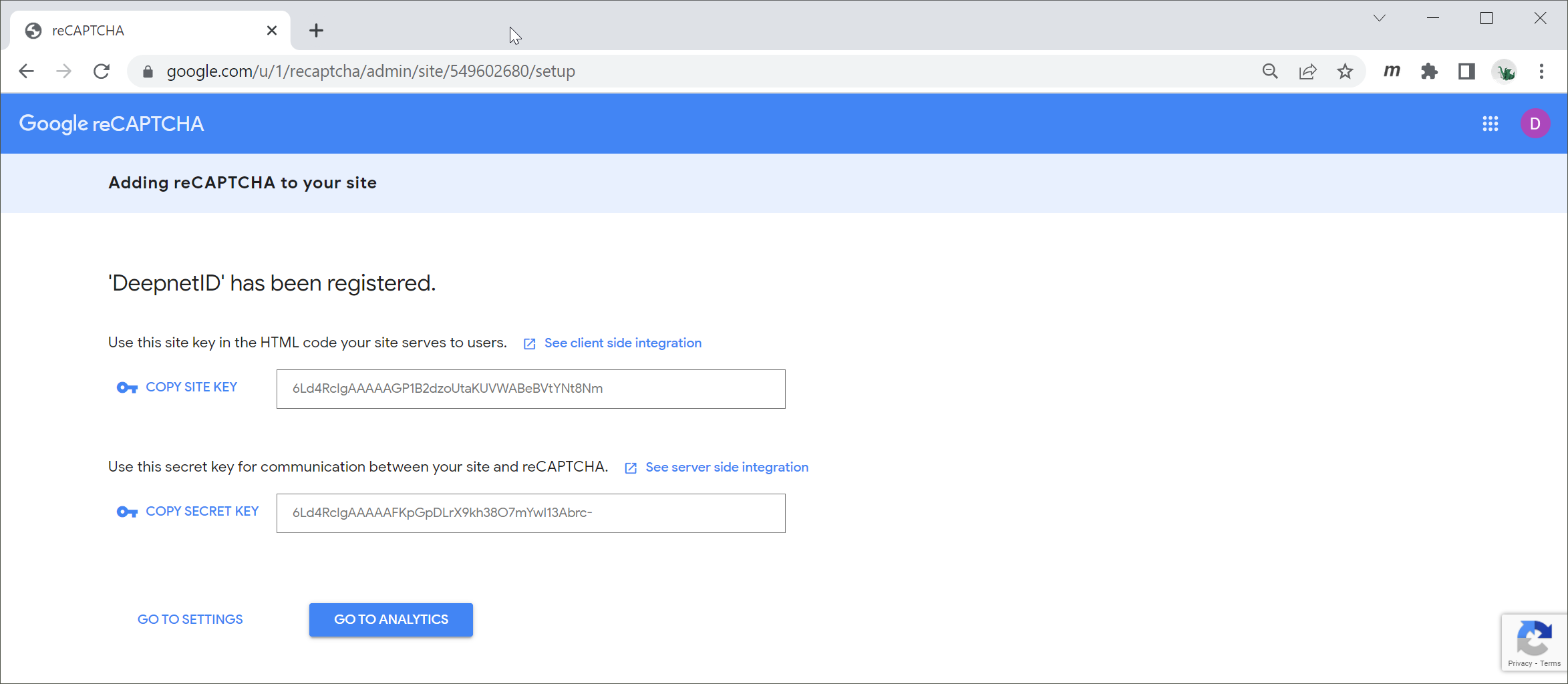Image resolution: width=1568 pixels, height=684 pixels.
Task: Go to Analytics
Action: [391, 620]
